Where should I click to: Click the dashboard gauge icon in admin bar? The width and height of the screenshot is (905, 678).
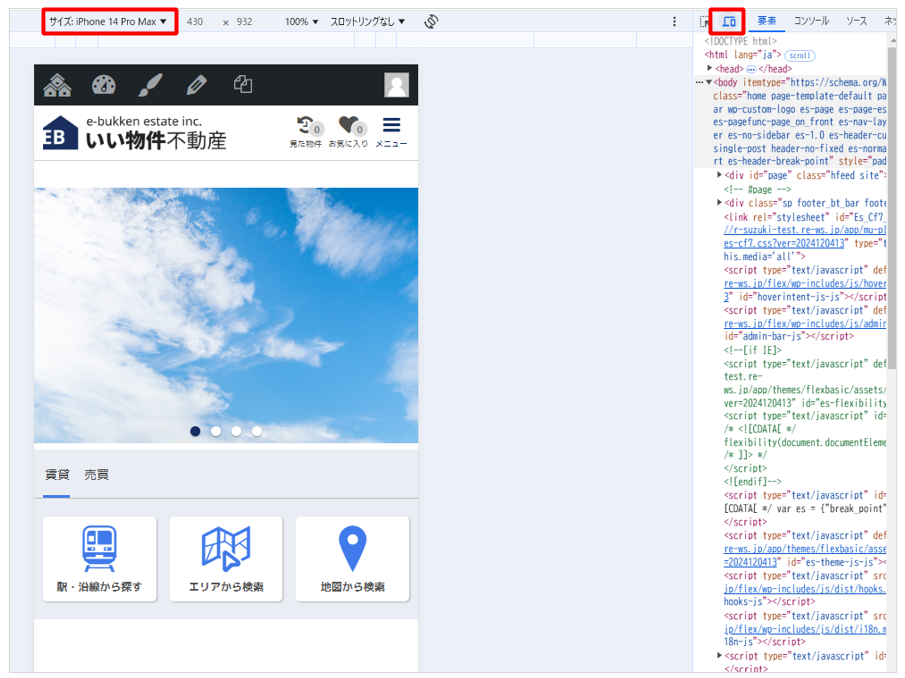(x=104, y=85)
